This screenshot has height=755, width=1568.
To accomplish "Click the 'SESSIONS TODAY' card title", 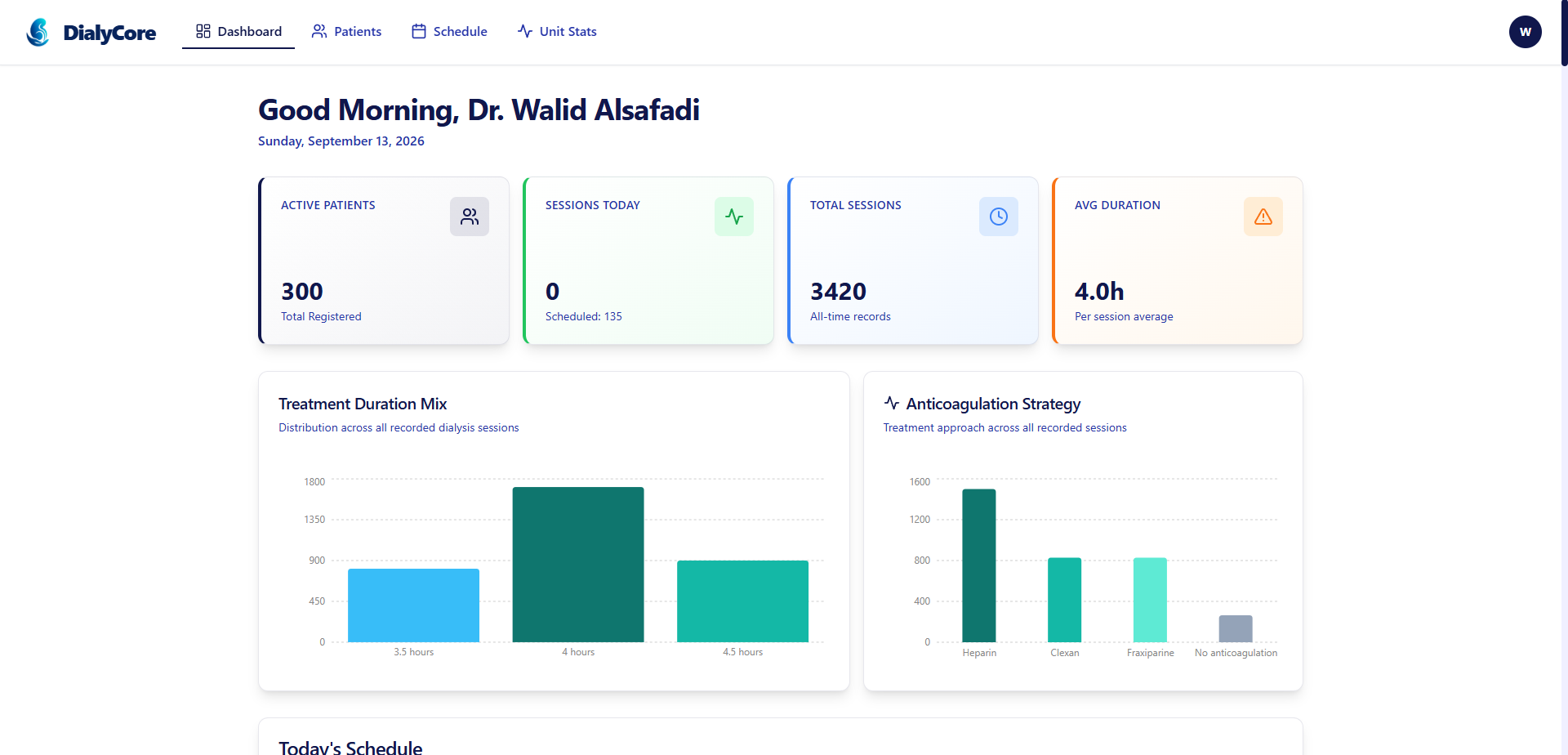I will 593,205.
